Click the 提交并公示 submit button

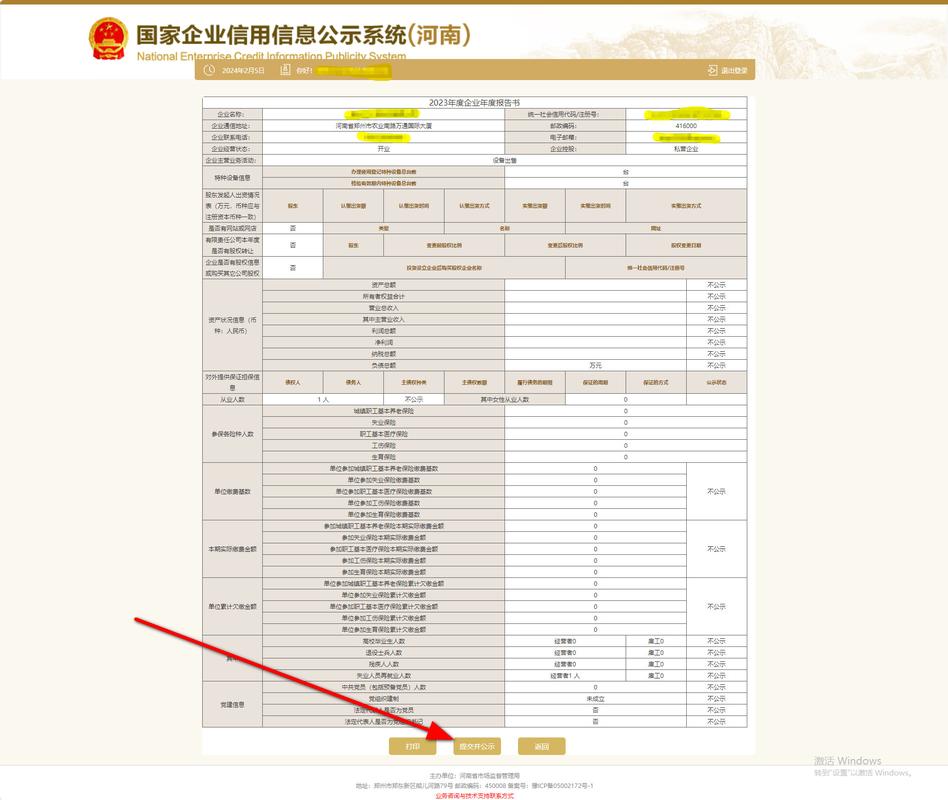478,746
